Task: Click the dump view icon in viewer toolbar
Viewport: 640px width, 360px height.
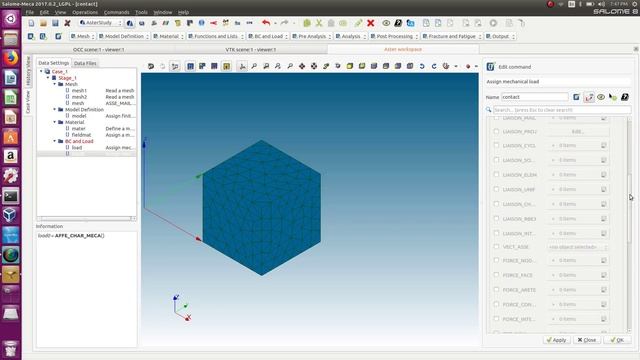Action: pos(151,66)
